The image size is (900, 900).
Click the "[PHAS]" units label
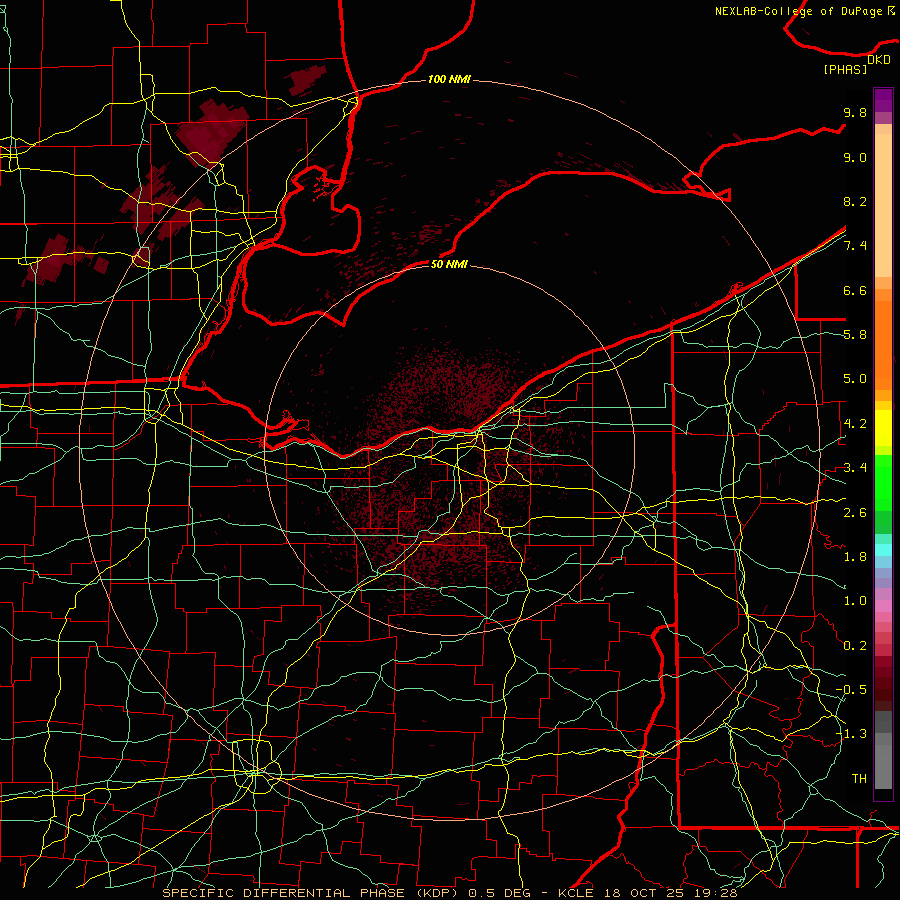click(845, 70)
